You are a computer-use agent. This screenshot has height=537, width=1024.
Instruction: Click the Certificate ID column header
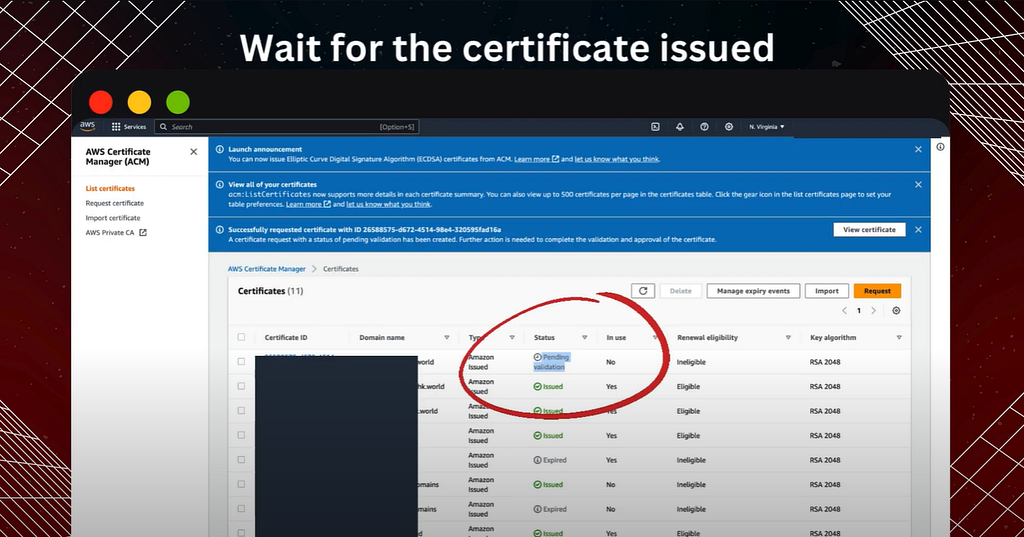tap(286, 338)
